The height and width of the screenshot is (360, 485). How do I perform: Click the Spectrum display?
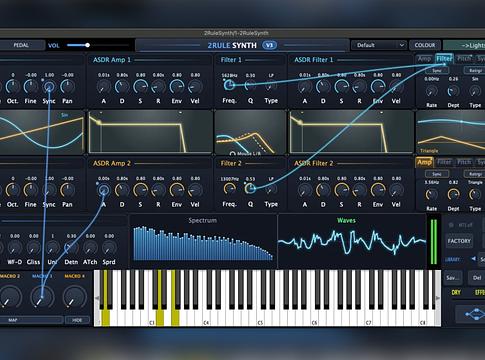203,242
